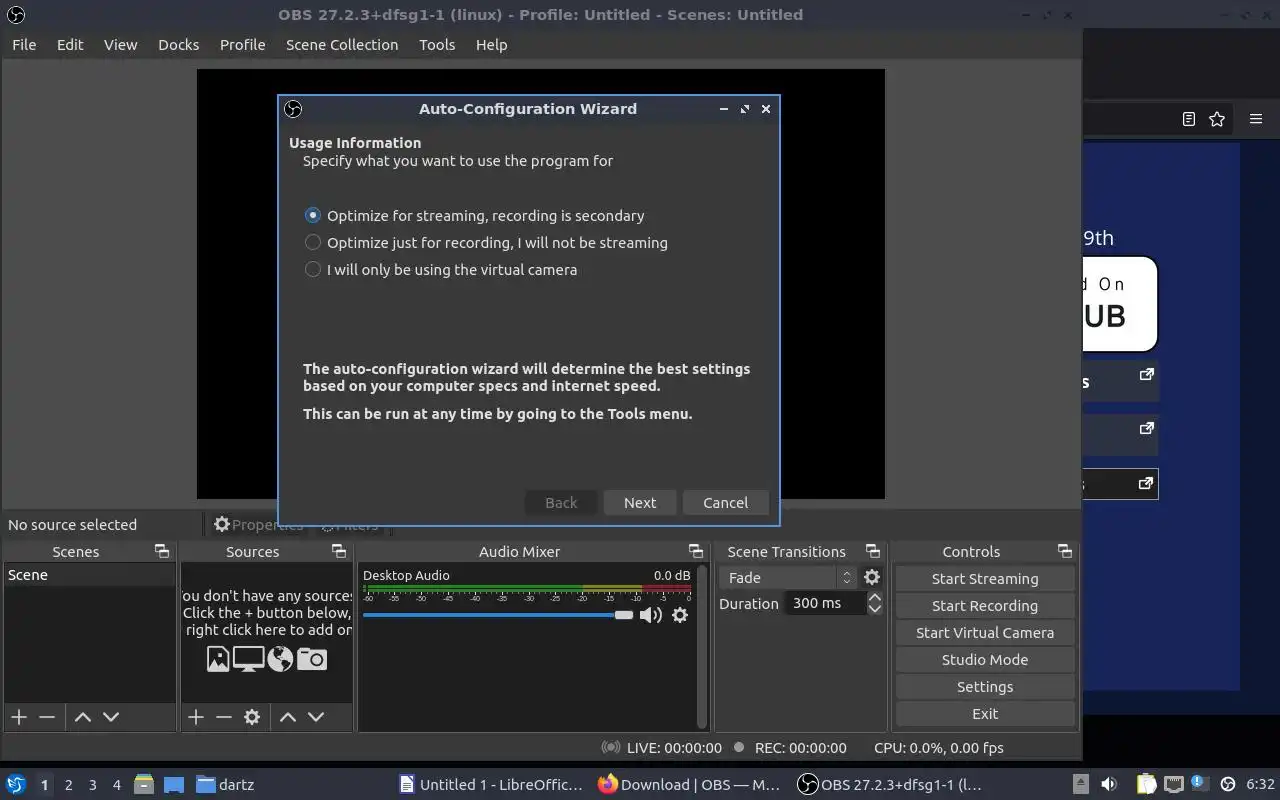Mute Desktop Audio with the speaker icon
The width and height of the screenshot is (1280, 800).
click(651, 615)
